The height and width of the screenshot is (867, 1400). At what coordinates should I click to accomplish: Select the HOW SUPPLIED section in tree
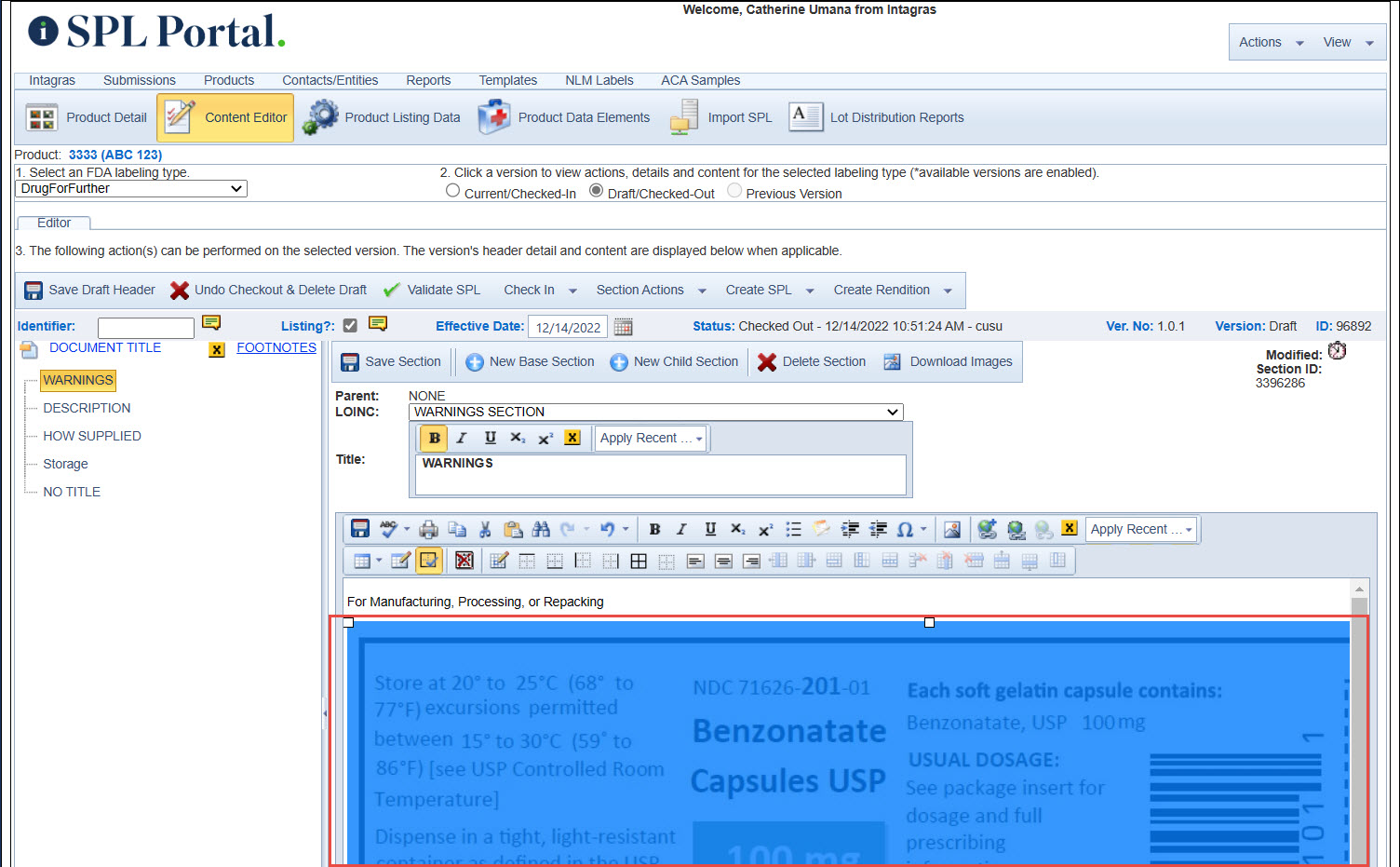click(x=92, y=436)
